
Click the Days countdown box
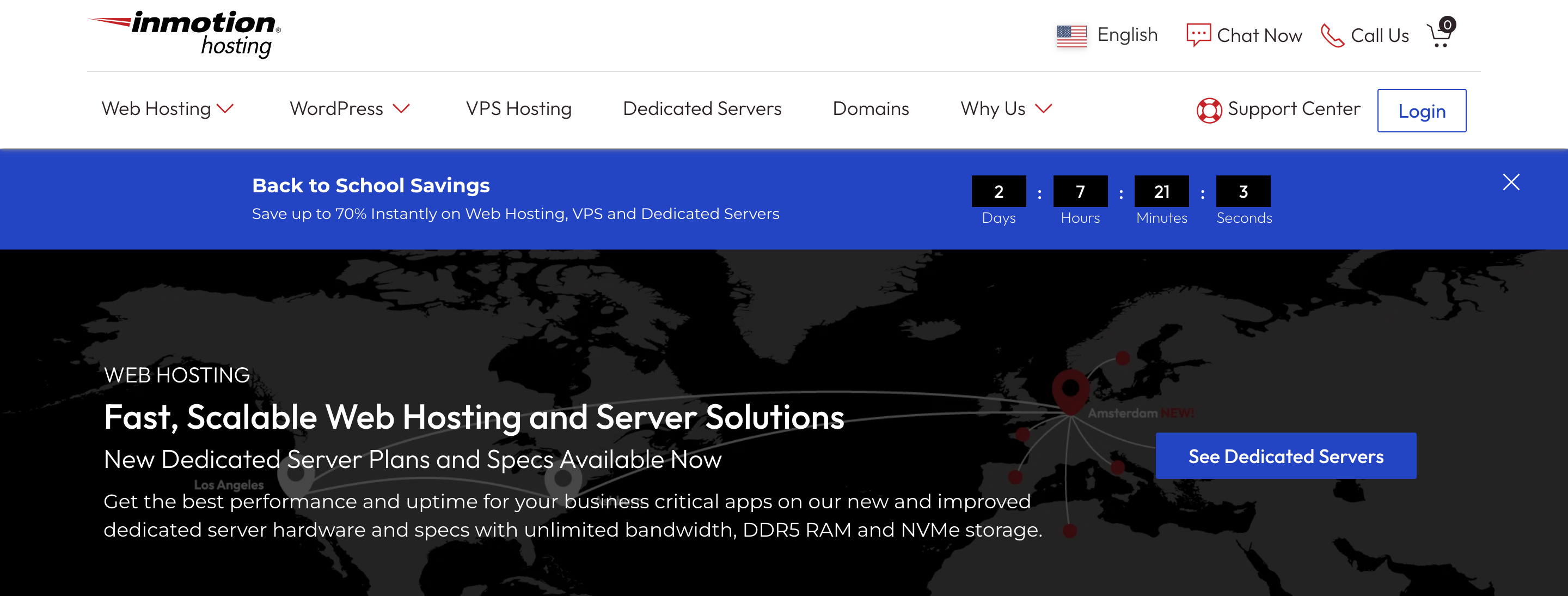tap(999, 192)
